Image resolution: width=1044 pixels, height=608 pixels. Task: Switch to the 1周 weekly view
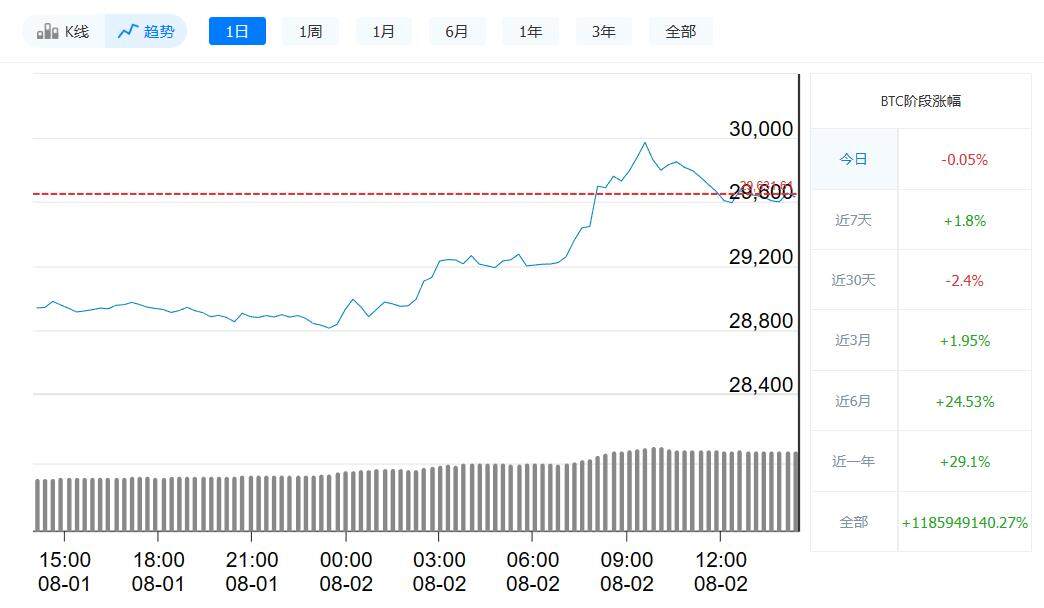coord(310,31)
